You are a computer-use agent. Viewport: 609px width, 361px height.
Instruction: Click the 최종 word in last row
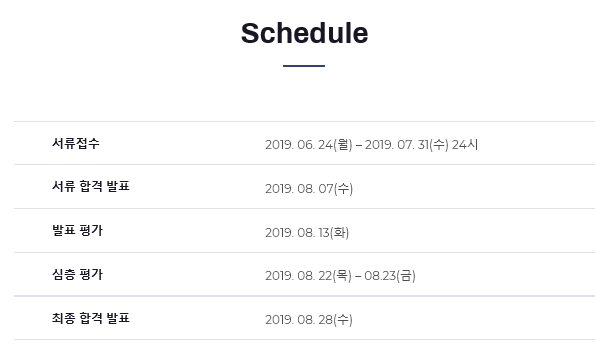tap(64, 318)
